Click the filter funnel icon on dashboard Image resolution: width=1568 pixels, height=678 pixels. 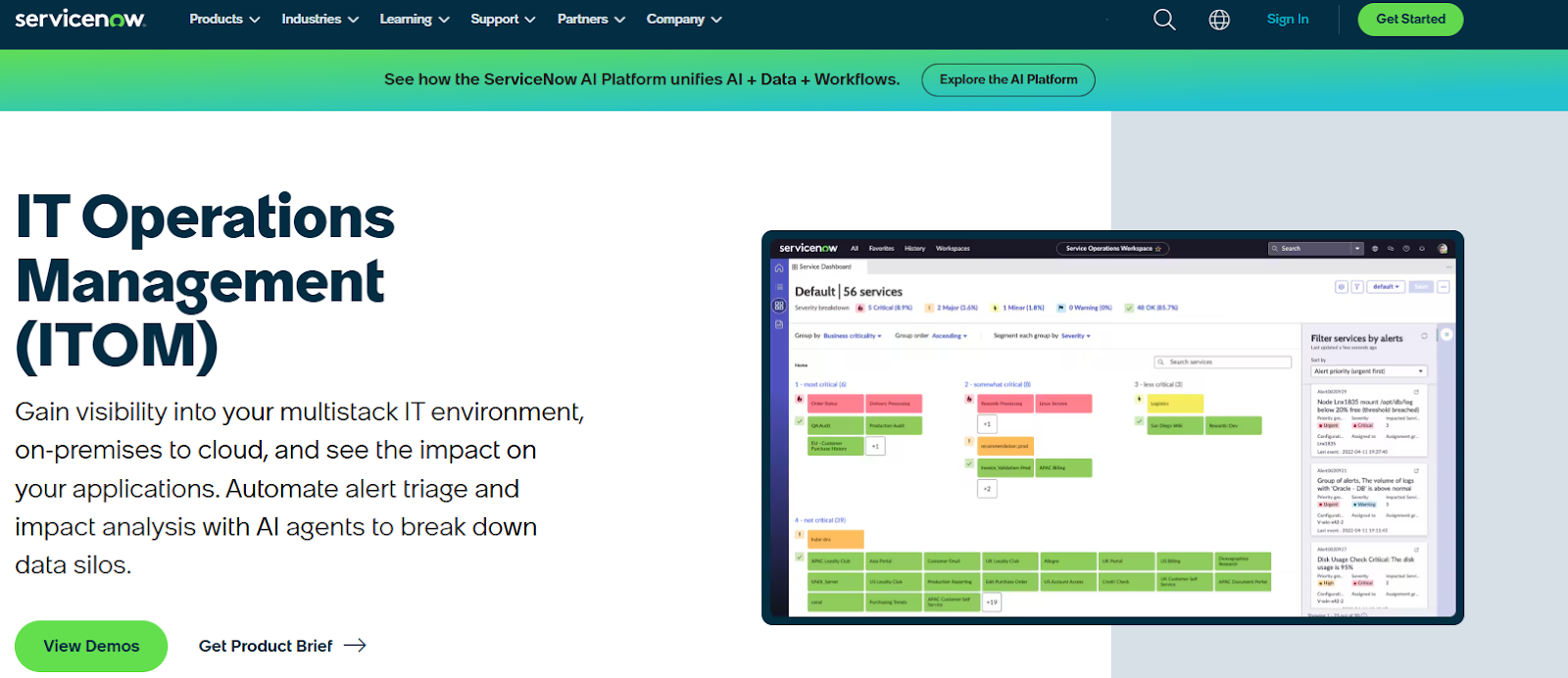(1357, 287)
